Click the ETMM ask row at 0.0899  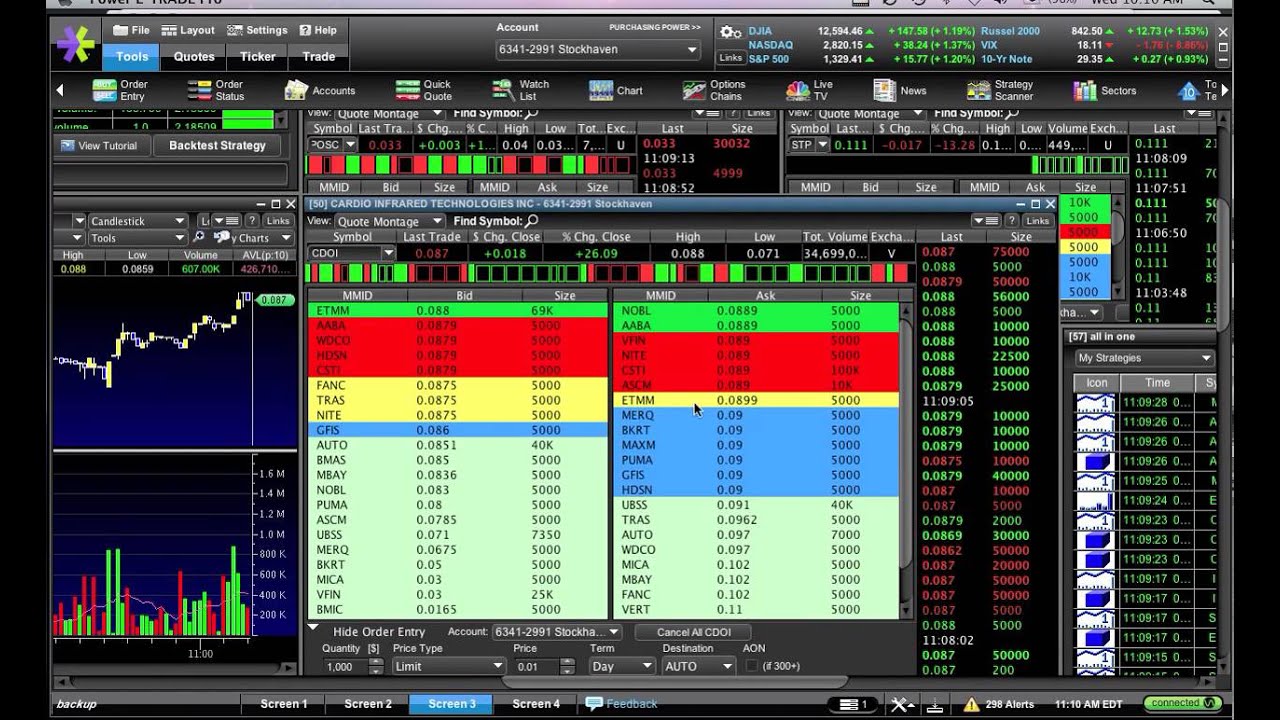coord(755,400)
